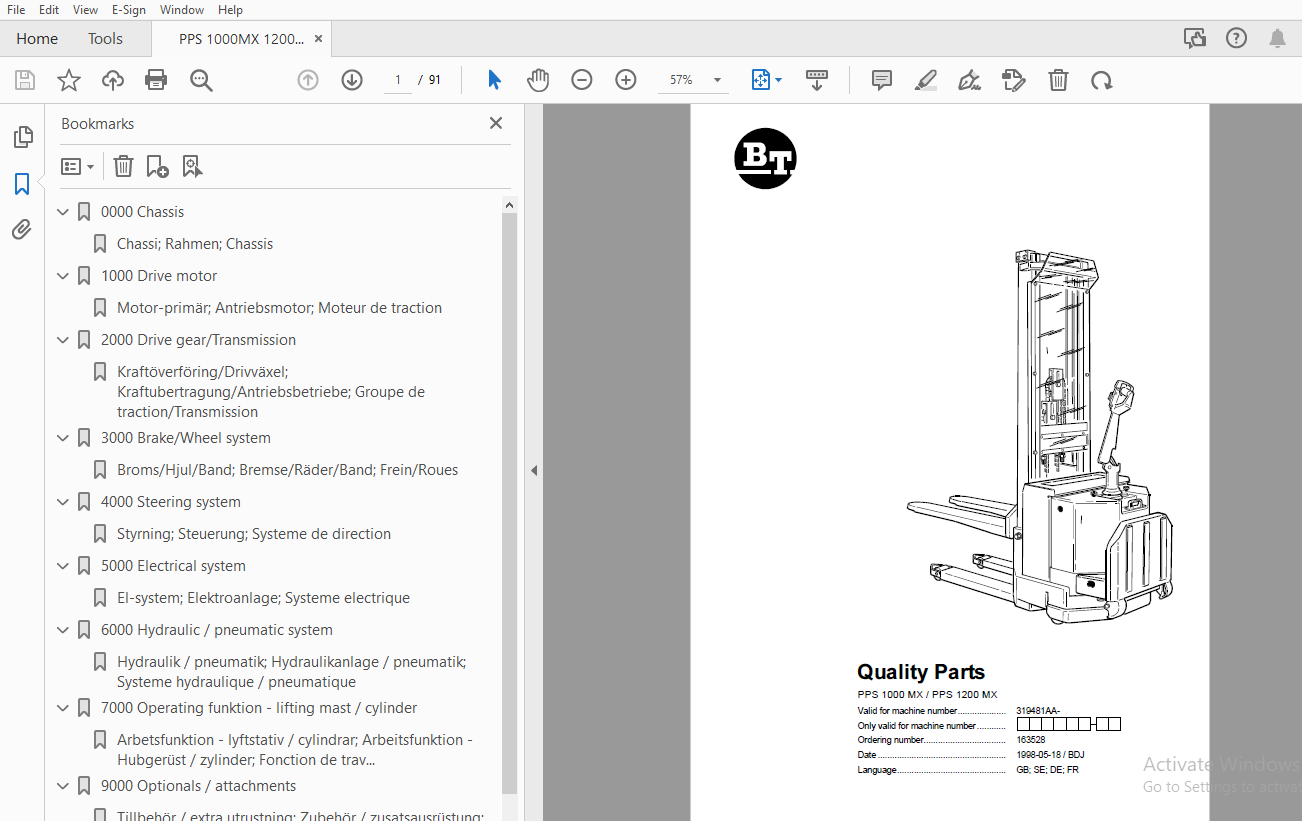Collapse 9000 Optionals / attachments bookmark
This screenshot has width=1302, height=821.
coord(63,786)
